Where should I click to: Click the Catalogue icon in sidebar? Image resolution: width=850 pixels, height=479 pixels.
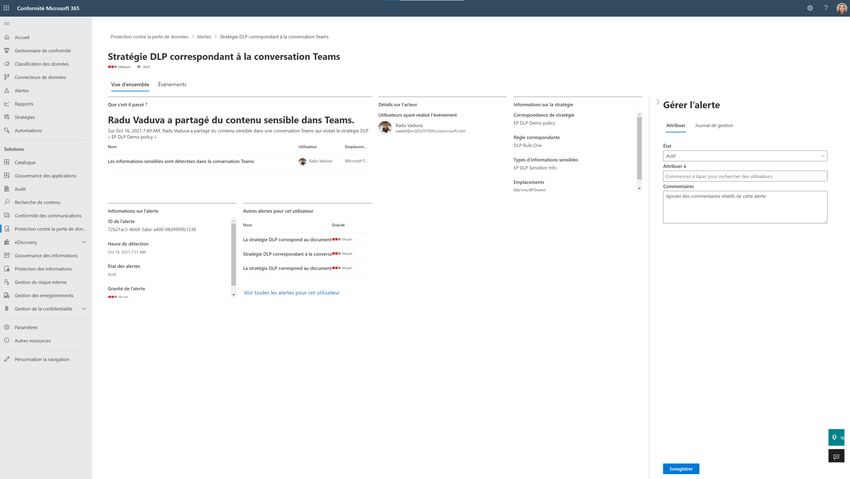click(7, 162)
